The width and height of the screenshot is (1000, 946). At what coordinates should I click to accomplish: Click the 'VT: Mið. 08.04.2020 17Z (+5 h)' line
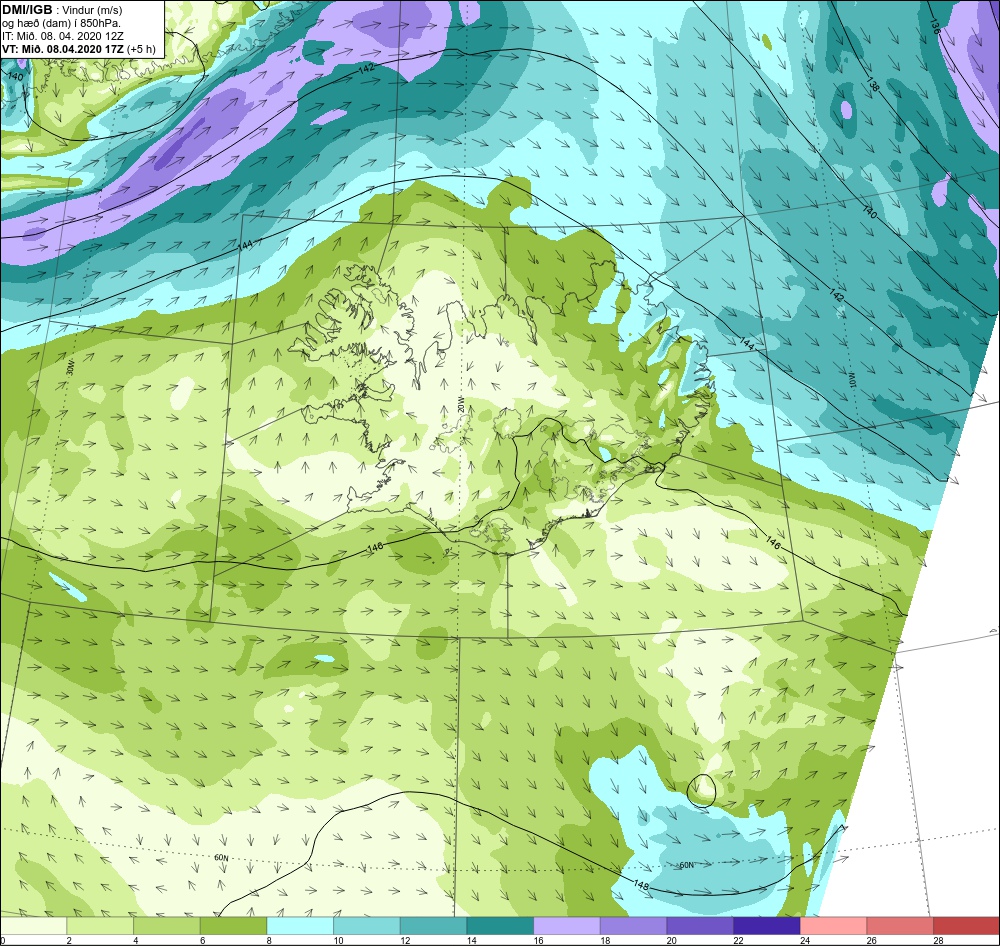(x=78, y=48)
